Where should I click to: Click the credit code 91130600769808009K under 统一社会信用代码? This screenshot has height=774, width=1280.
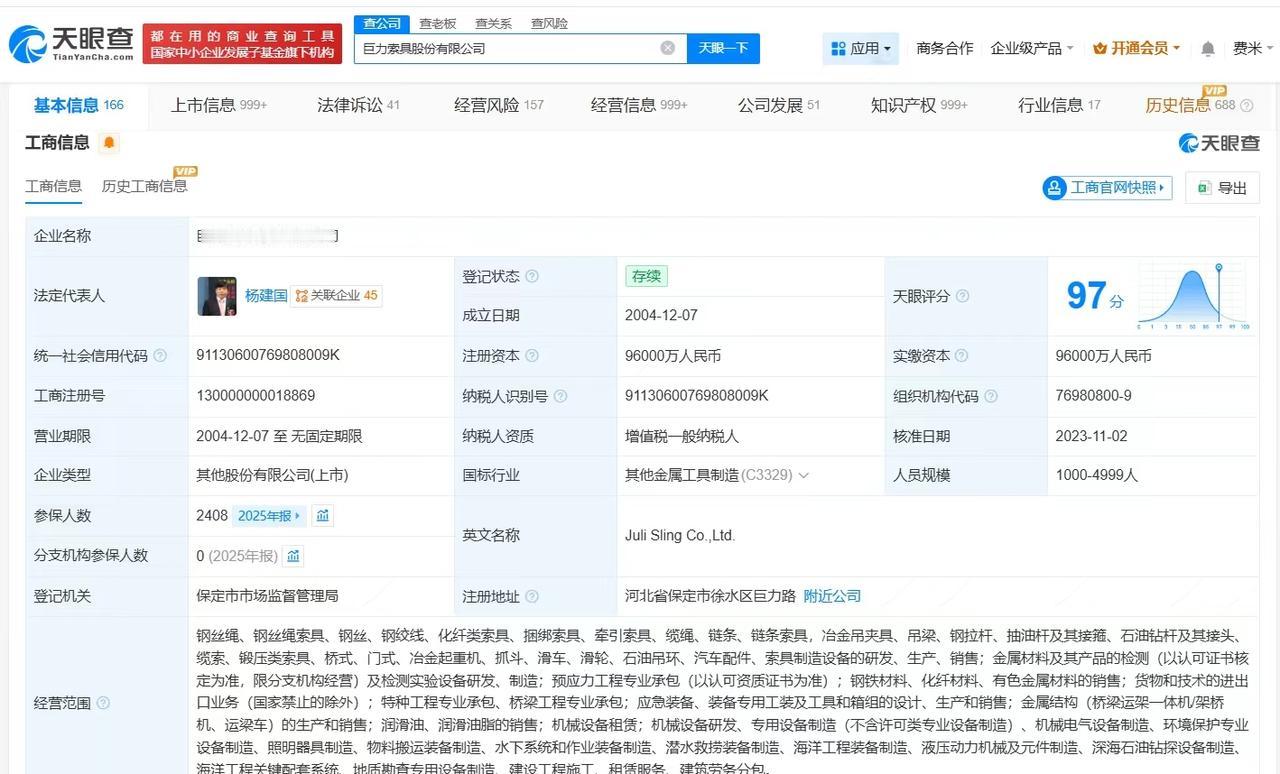pyautogui.click(x=269, y=356)
